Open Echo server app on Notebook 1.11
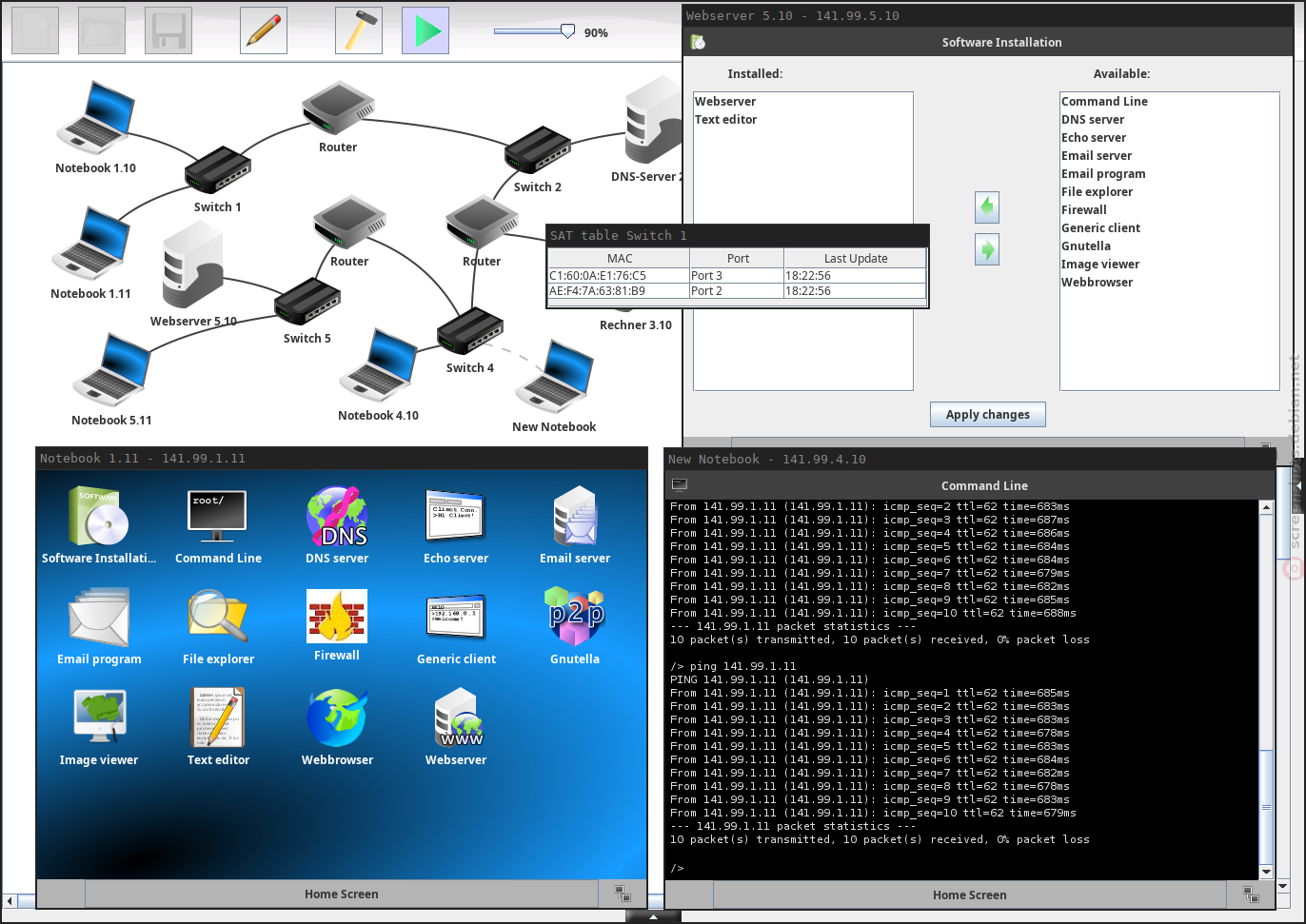Viewport: 1306px width, 924px height. click(456, 525)
